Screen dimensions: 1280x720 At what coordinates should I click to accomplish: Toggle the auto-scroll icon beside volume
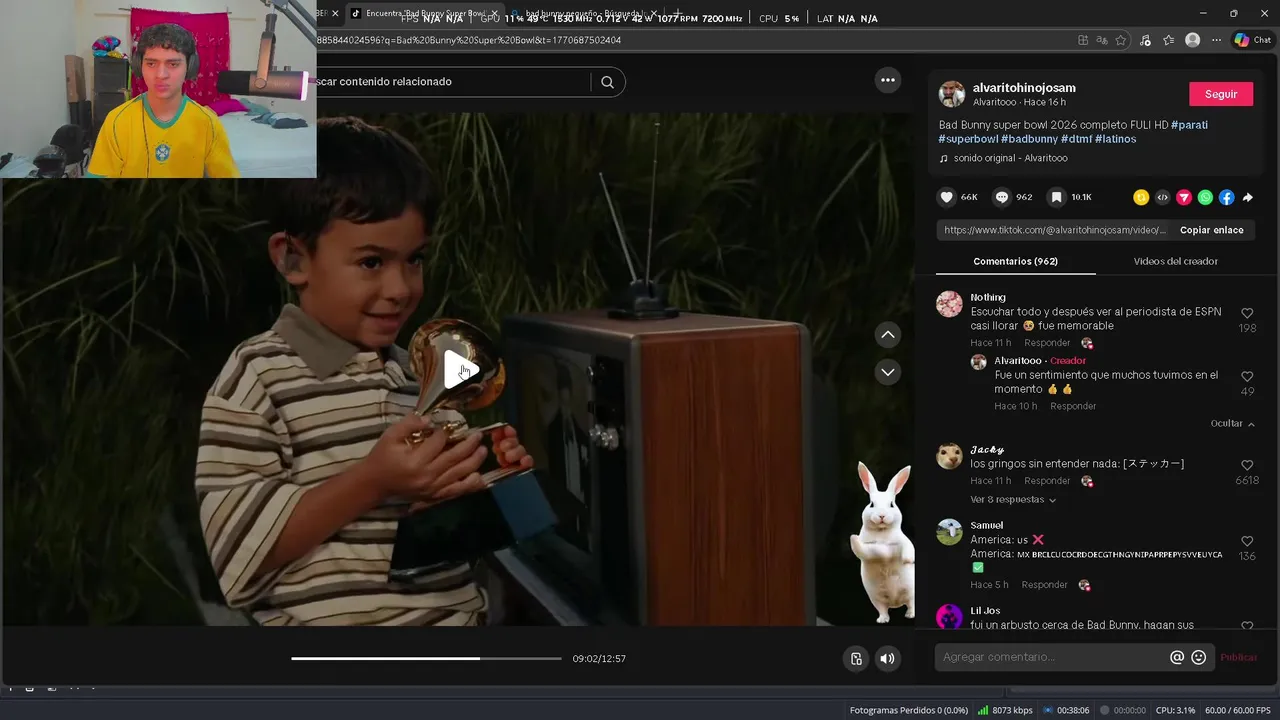click(x=856, y=658)
